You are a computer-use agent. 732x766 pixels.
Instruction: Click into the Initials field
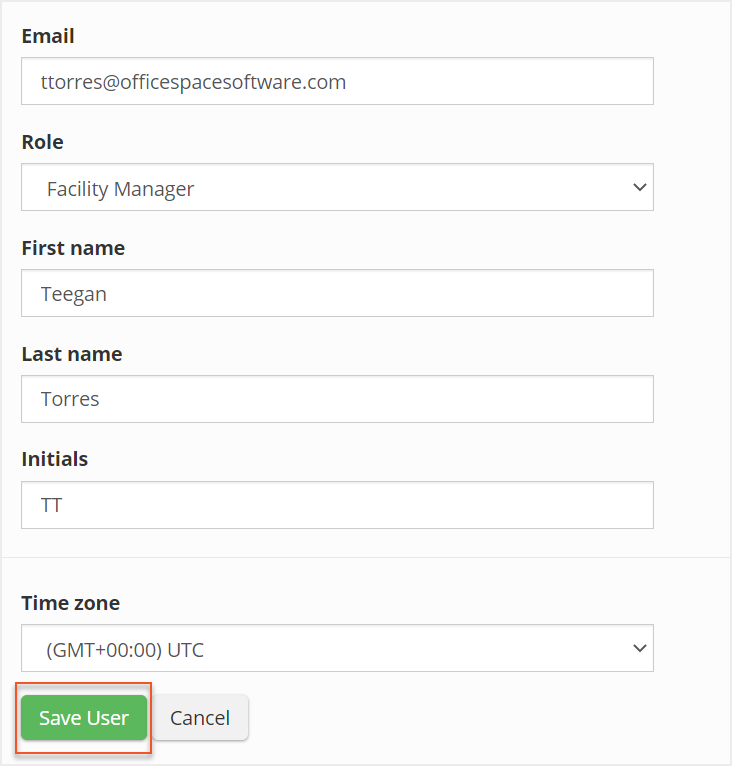pyautogui.click(x=336, y=505)
